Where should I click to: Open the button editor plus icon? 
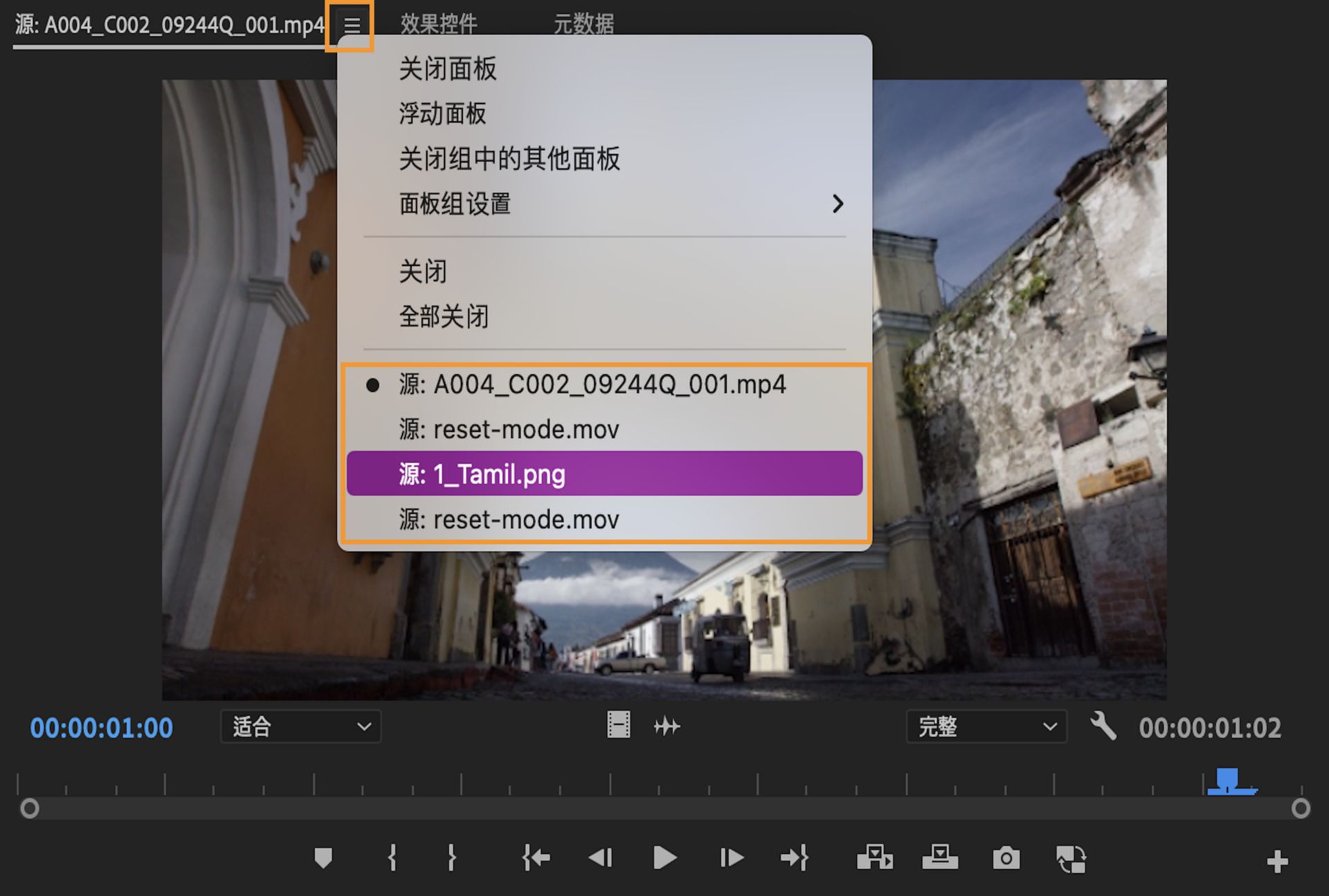1277,861
